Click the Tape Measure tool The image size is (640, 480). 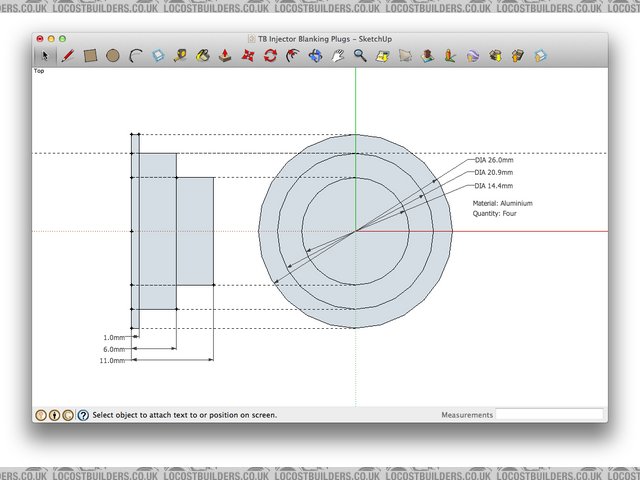pyautogui.click(x=180, y=56)
